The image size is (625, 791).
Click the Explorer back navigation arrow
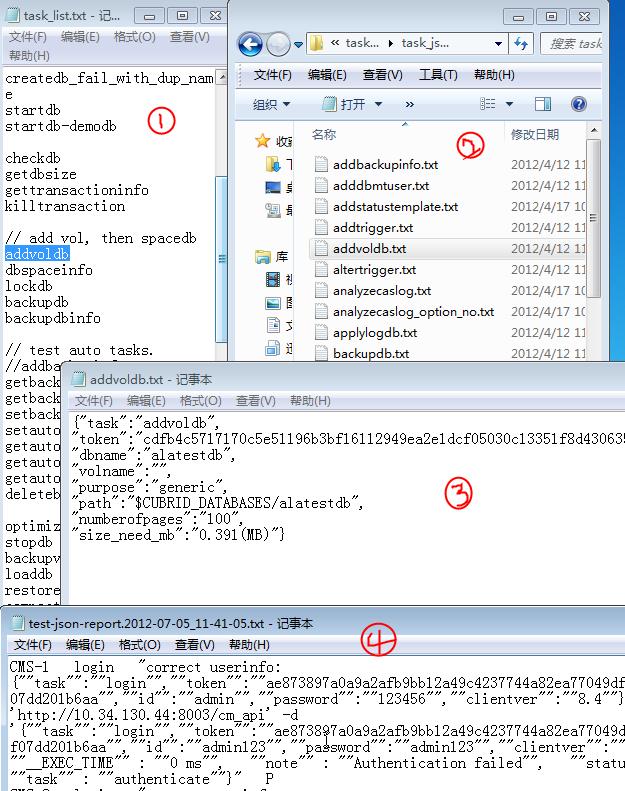[250, 44]
